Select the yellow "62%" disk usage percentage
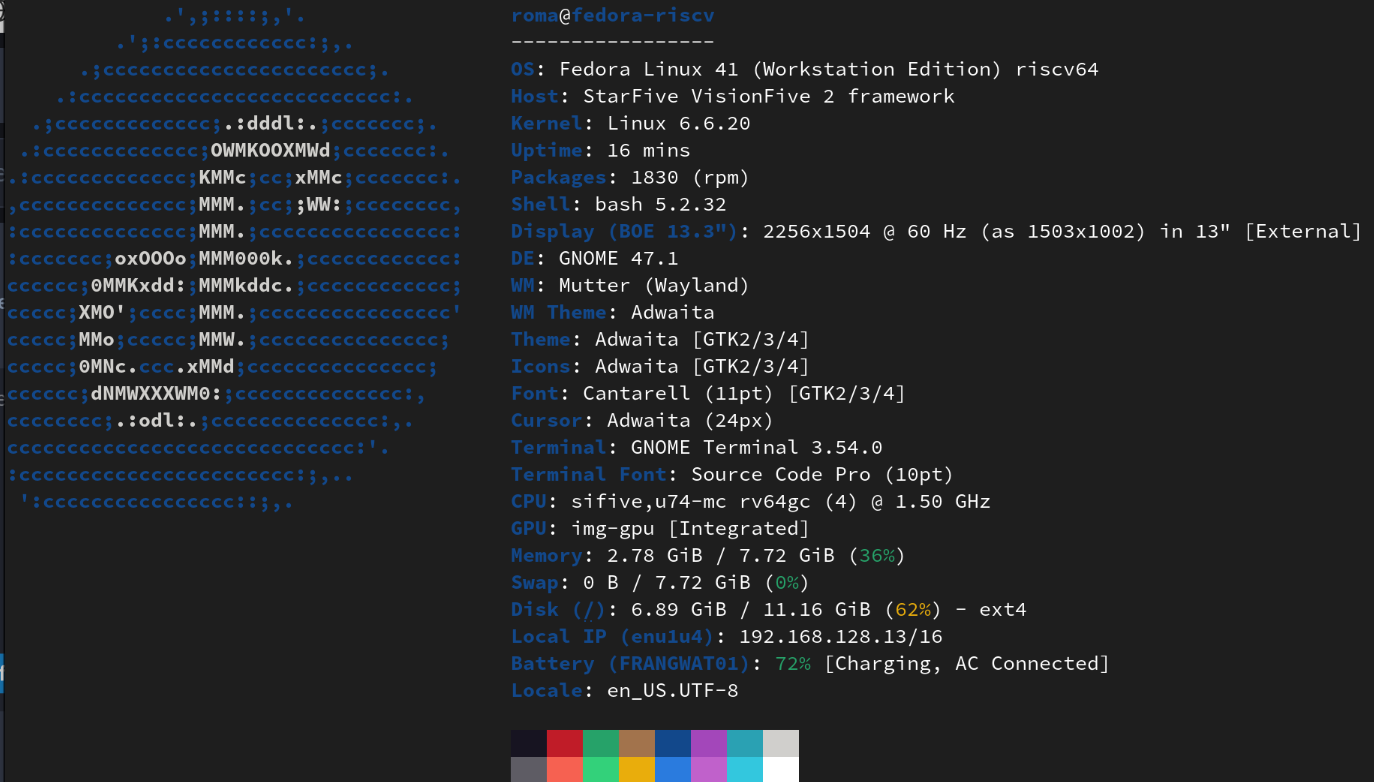1374x782 pixels. point(913,609)
